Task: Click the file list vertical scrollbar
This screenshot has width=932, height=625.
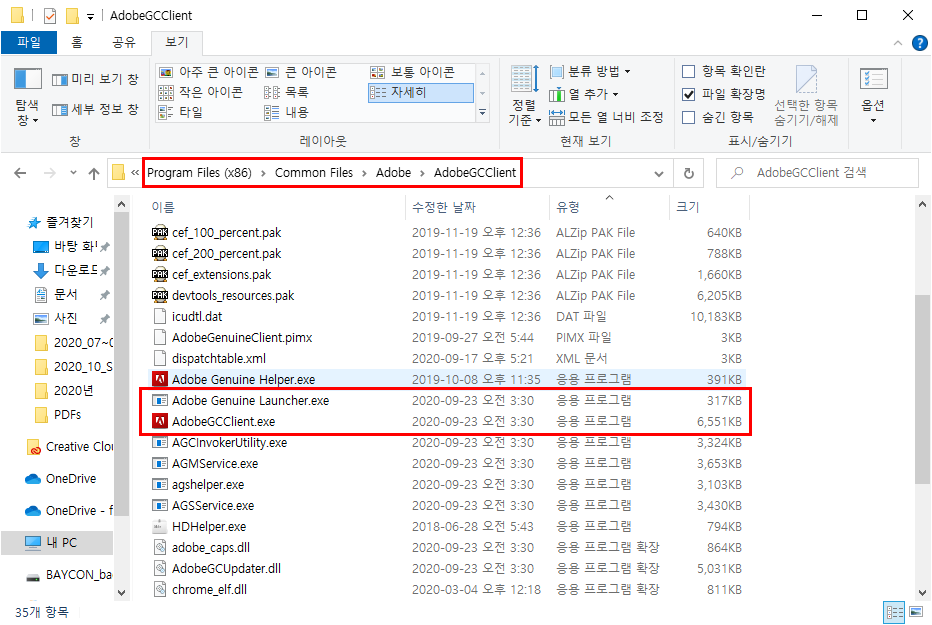Action: coord(922,387)
